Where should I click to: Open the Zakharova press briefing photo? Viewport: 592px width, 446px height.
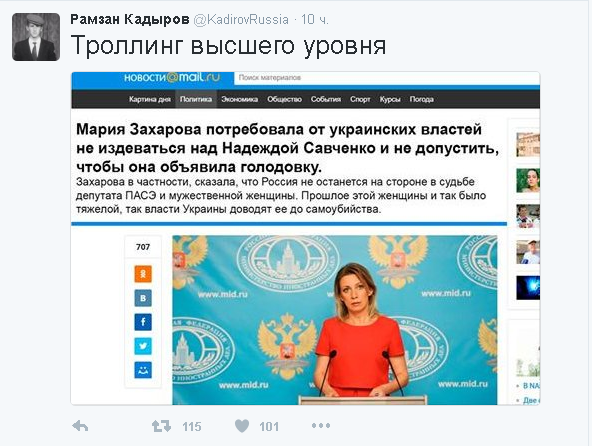coord(335,320)
